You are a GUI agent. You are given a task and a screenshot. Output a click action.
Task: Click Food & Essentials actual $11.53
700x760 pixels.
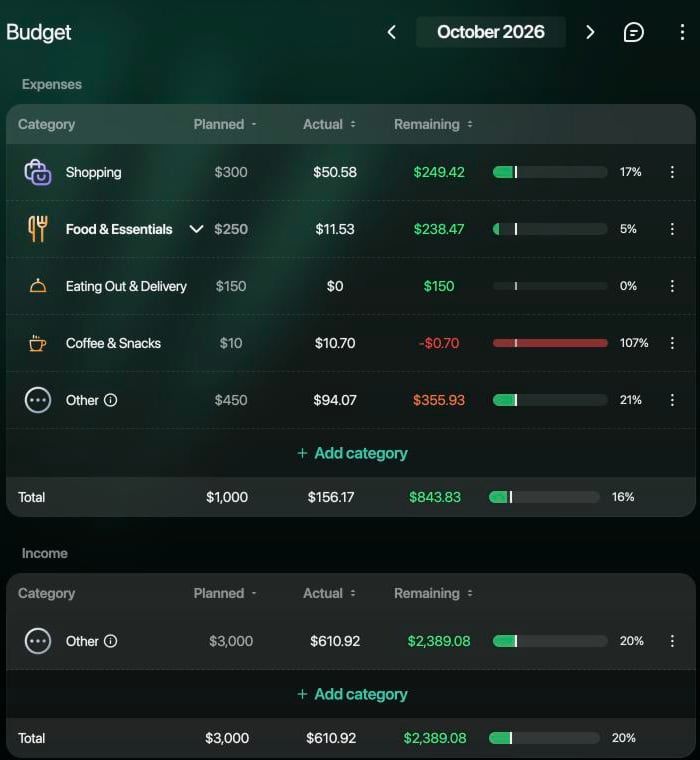[335, 229]
